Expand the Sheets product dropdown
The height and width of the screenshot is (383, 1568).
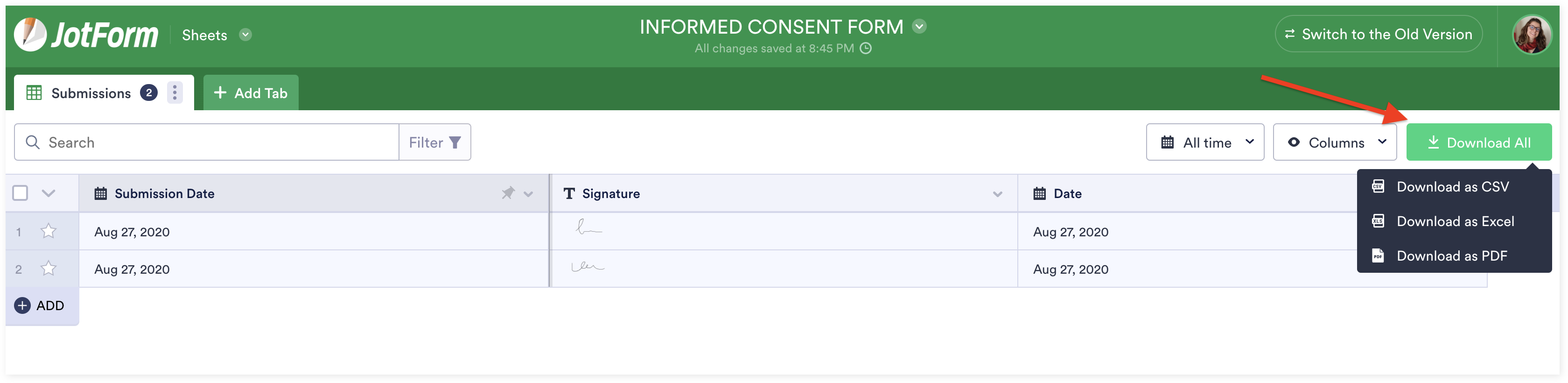(245, 35)
